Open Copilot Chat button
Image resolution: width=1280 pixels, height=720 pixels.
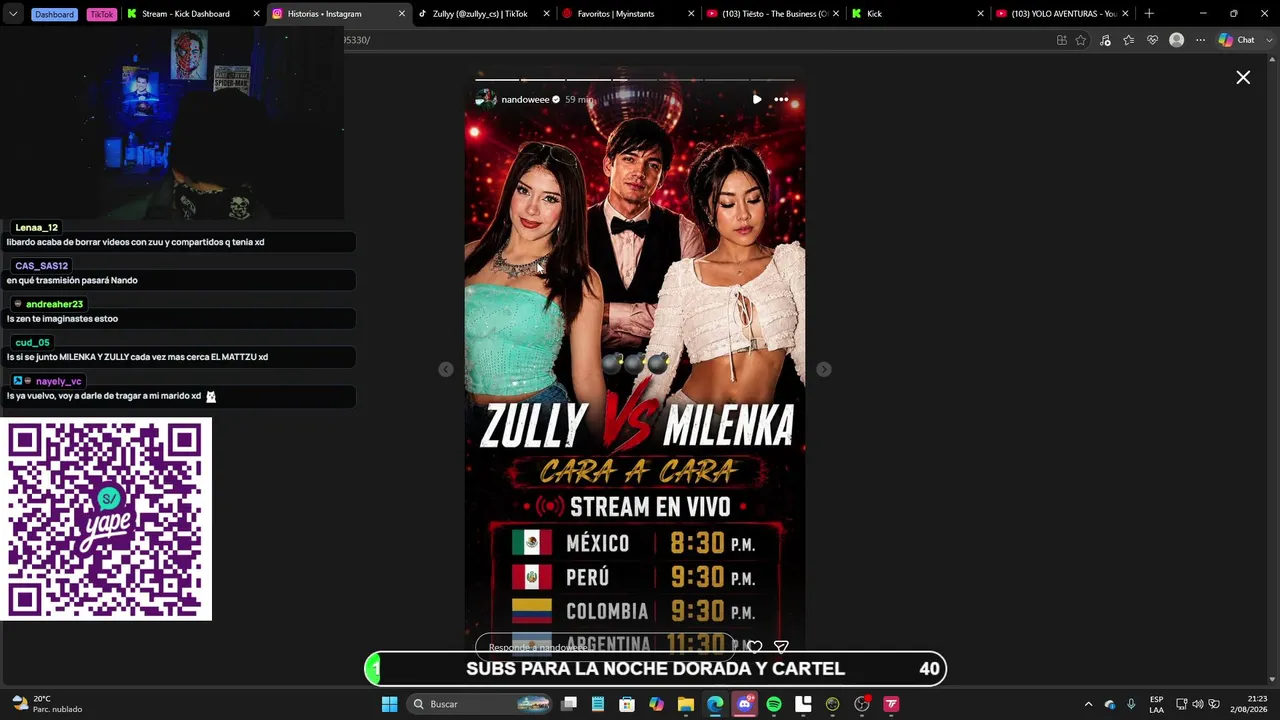coord(1237,40)
